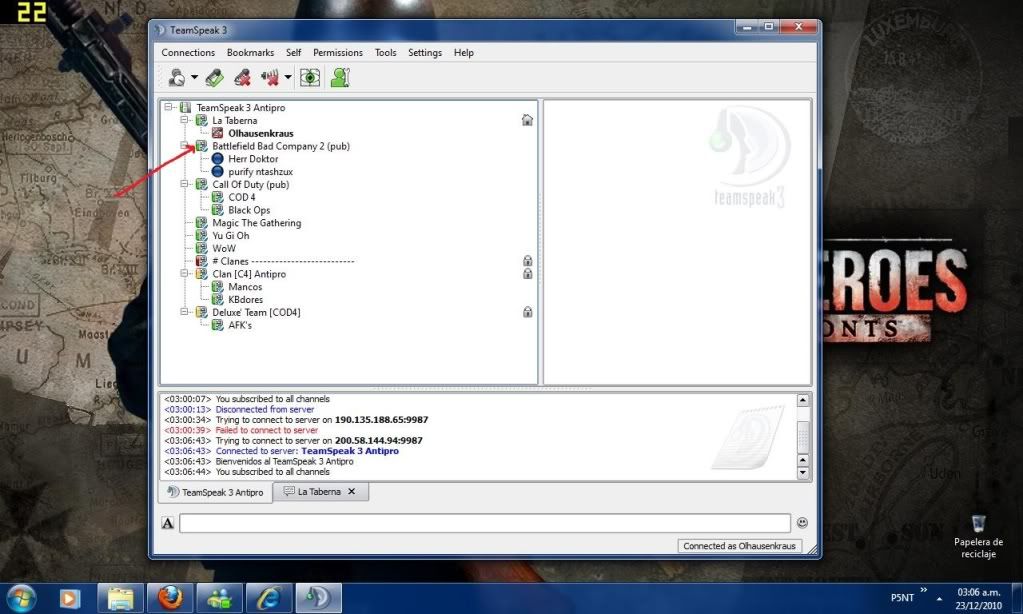Open the Connections menu
The image size is (1023, 614).
click(x=188, y=52)
